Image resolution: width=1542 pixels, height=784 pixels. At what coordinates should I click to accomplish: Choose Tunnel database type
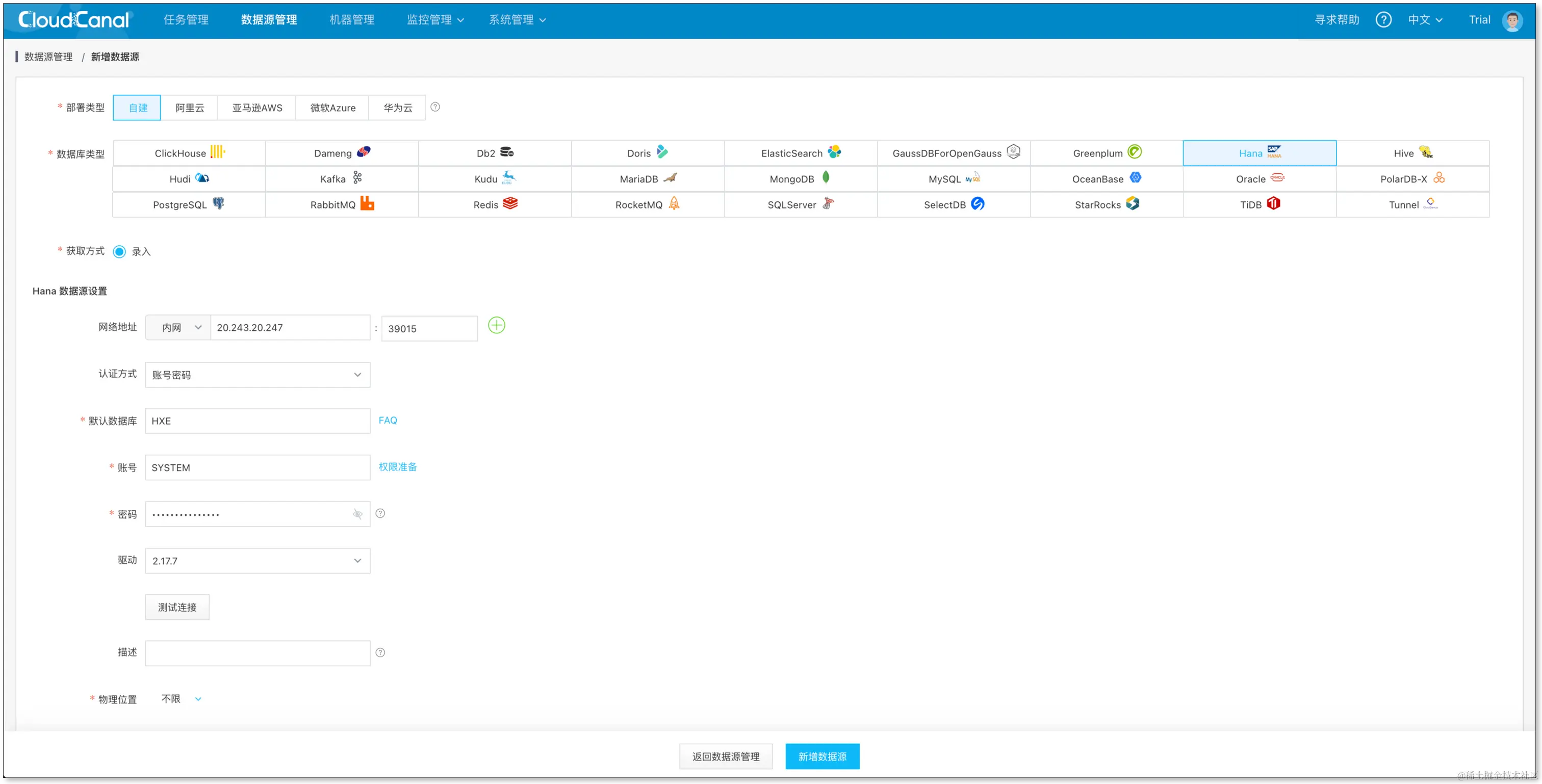click(1412, 205)
